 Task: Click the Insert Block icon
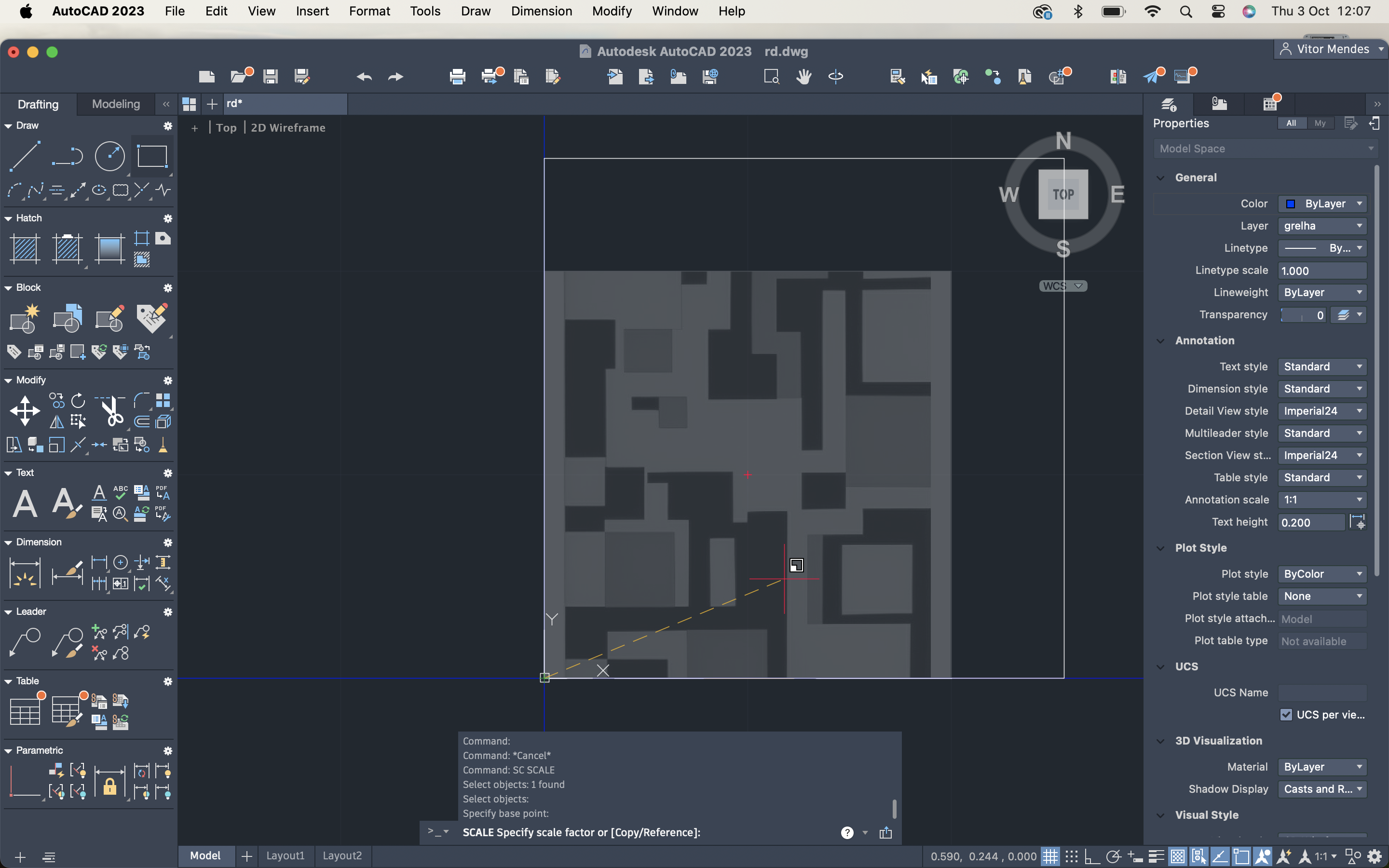[67, 318]
